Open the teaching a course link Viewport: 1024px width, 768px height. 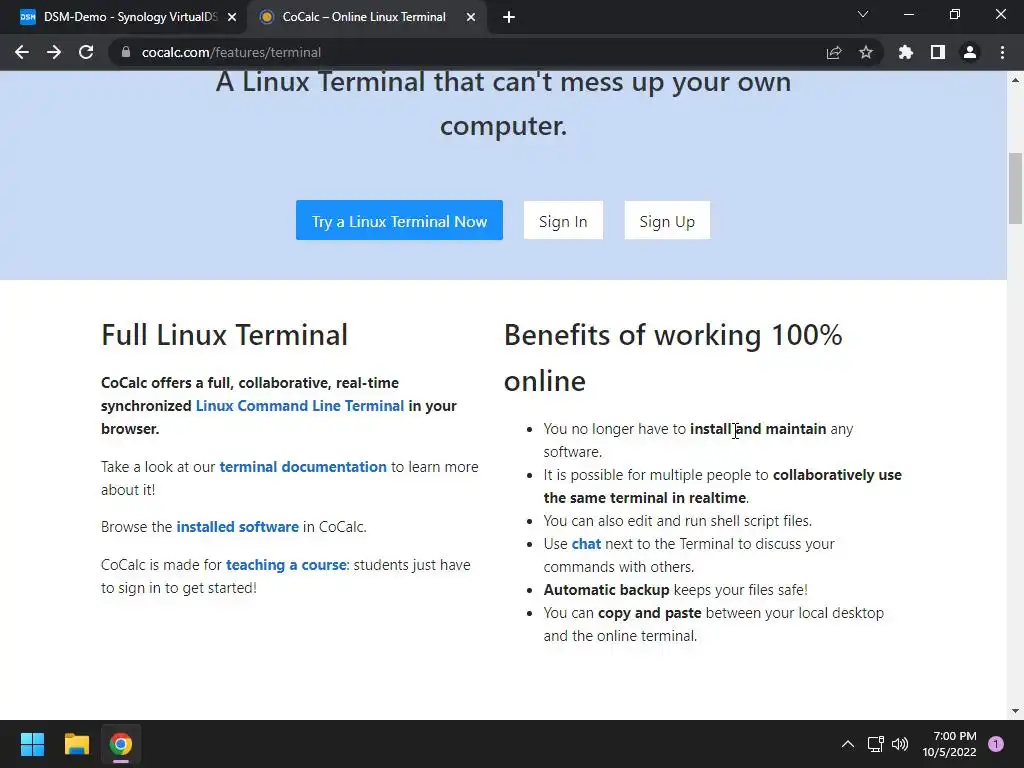click(x=286, y=565)
